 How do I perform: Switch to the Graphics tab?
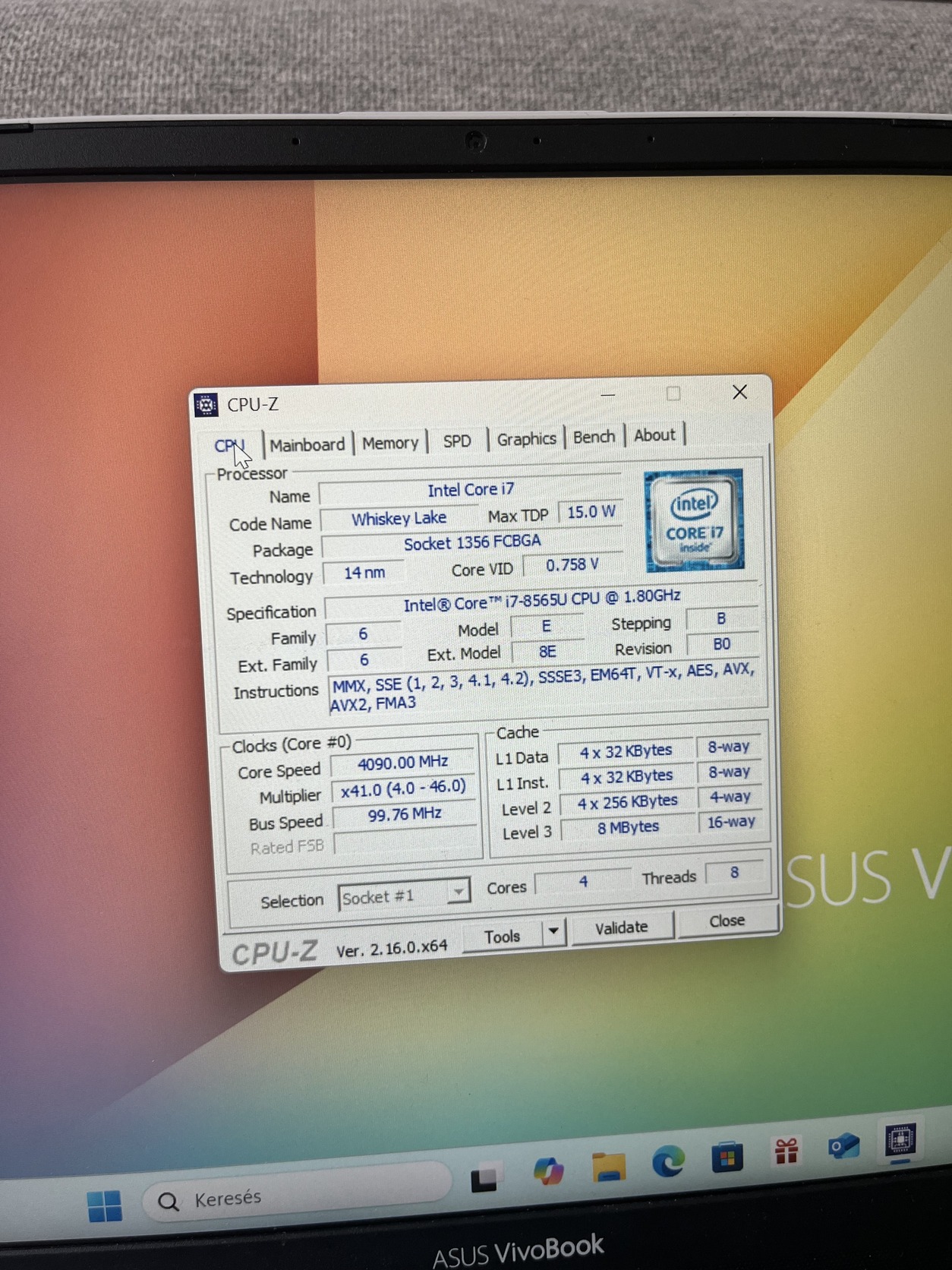(527, 439)
